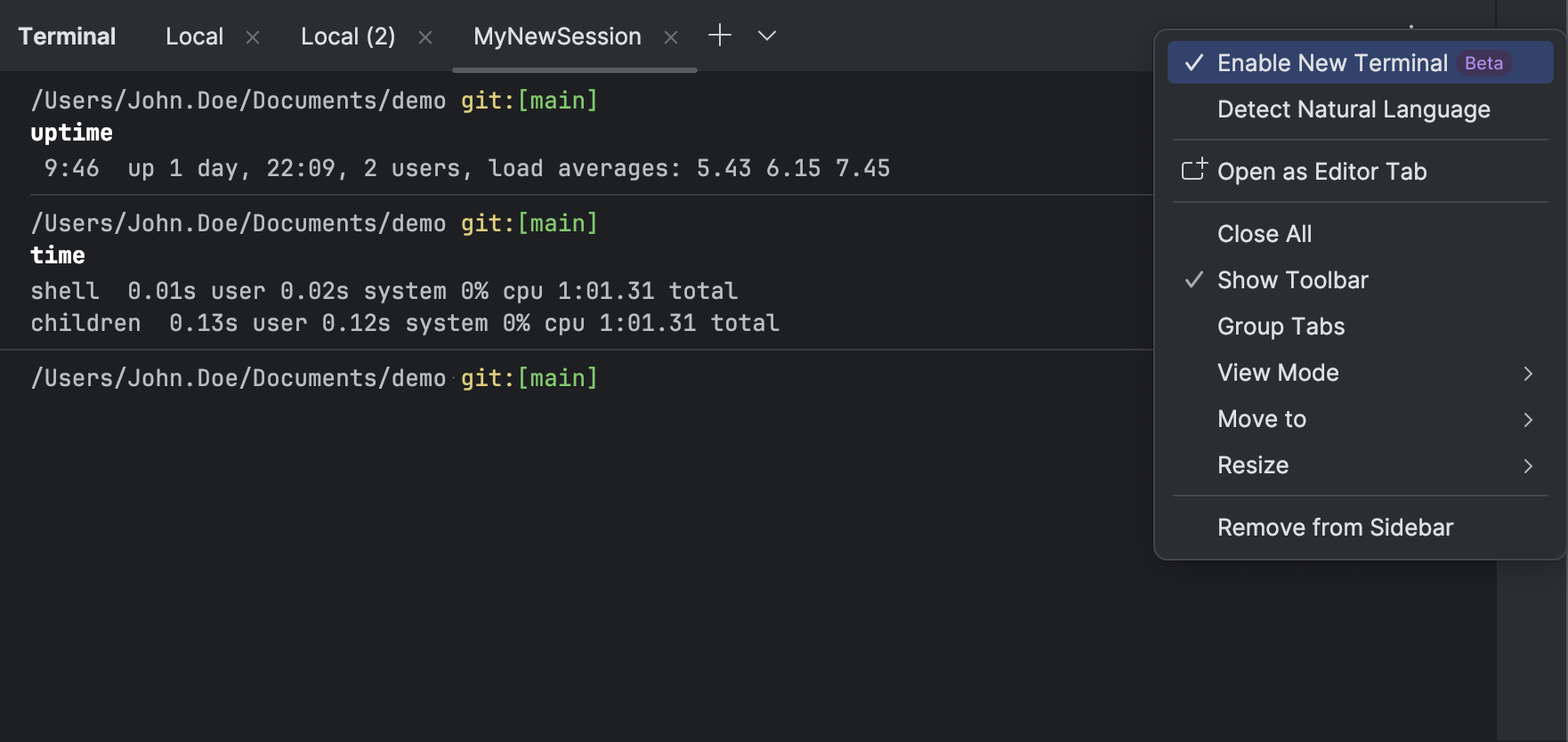Enable Detect Natural Language option
1568x742 pixels.
1353,109
